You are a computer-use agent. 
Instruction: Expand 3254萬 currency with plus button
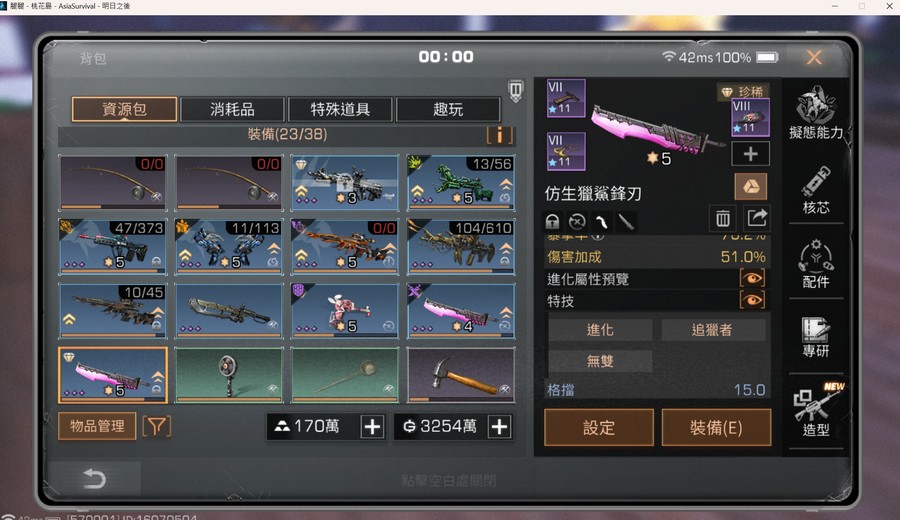(499, 426)
